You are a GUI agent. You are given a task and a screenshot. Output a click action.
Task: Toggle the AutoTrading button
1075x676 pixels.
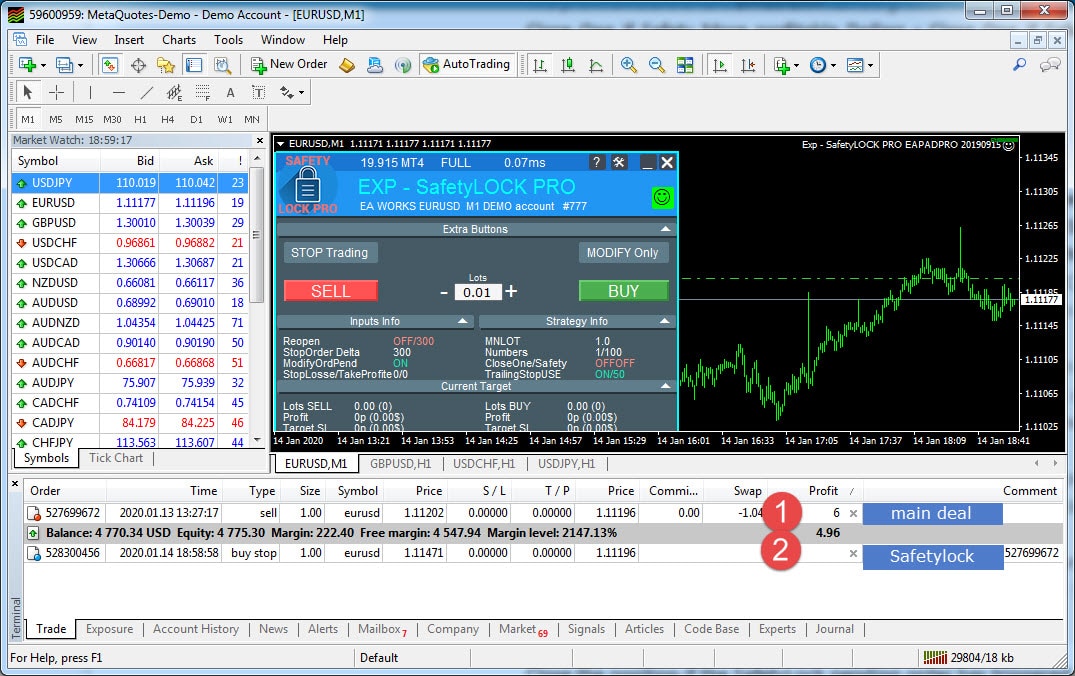(466, 65)
